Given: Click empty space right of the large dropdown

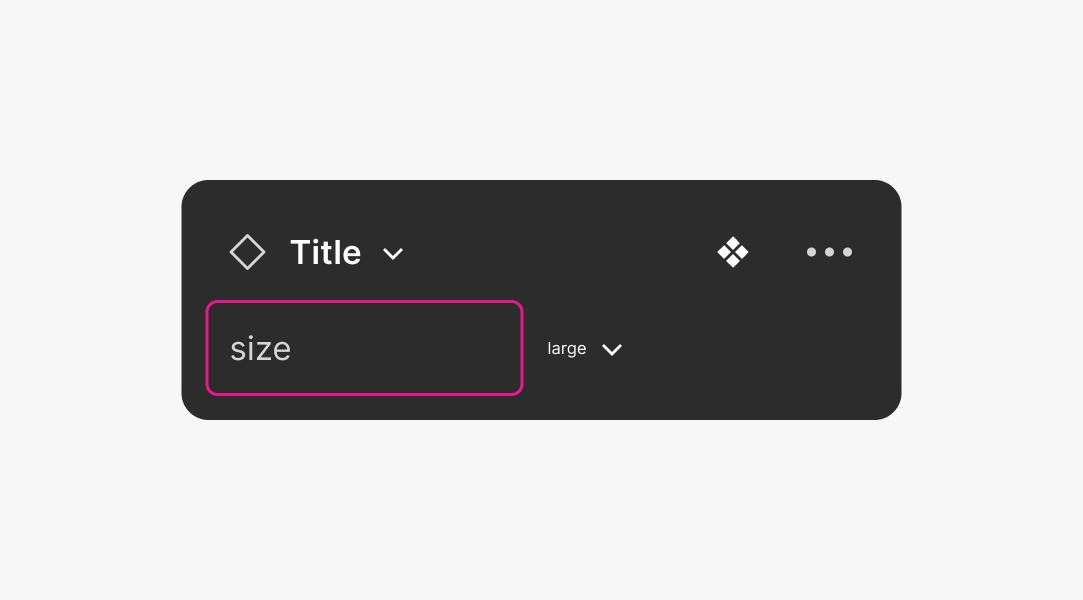Looking at the screenshot, I should tap(760, 349).
